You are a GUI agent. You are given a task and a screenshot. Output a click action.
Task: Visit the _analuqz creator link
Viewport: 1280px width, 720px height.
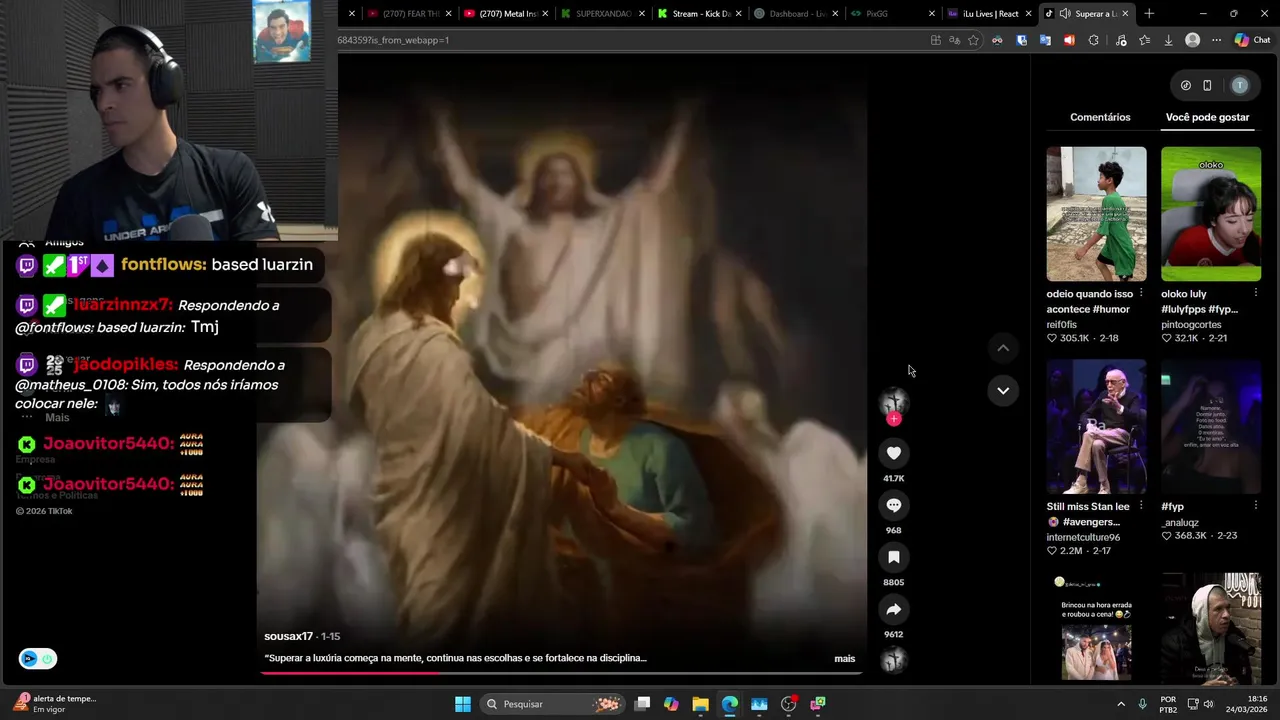pyautogui.click(x=1181, y=522)
